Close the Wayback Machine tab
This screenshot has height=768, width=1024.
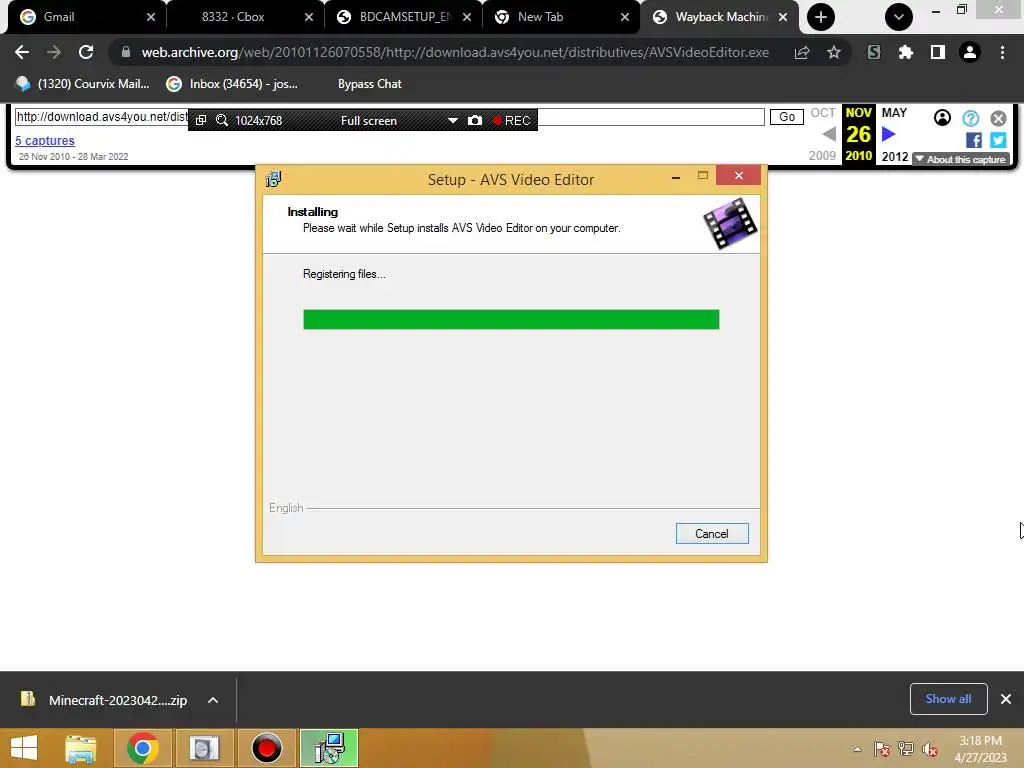pyautogui.click(x=783, y=17)
